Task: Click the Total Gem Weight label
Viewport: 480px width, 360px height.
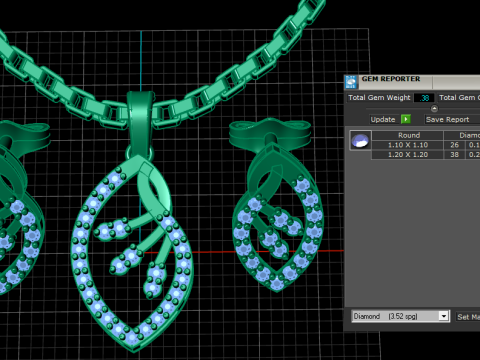Action: click(379, 98)
